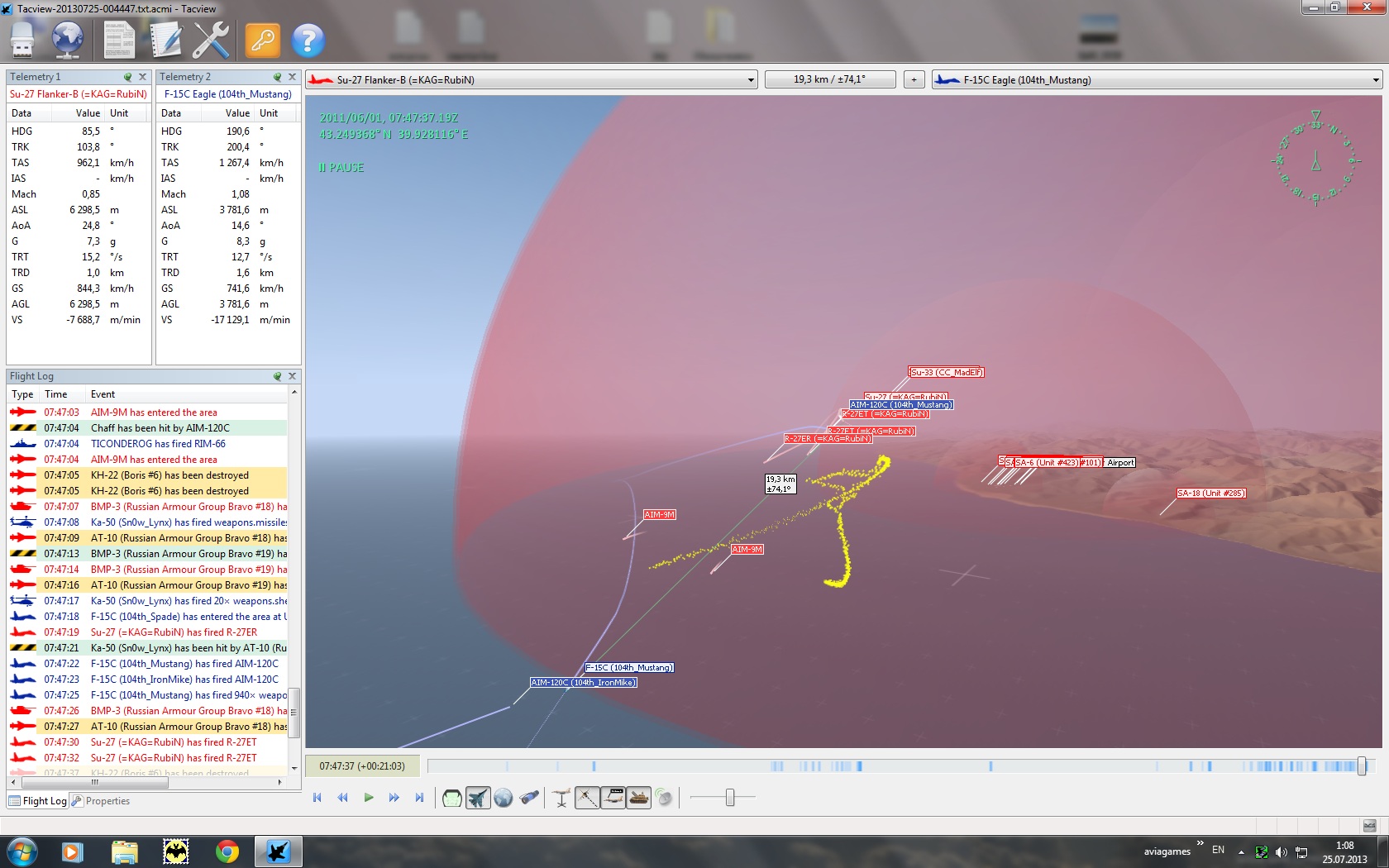
Task: Click the Airport label in 3D view
Action: tap(1120, 463)
